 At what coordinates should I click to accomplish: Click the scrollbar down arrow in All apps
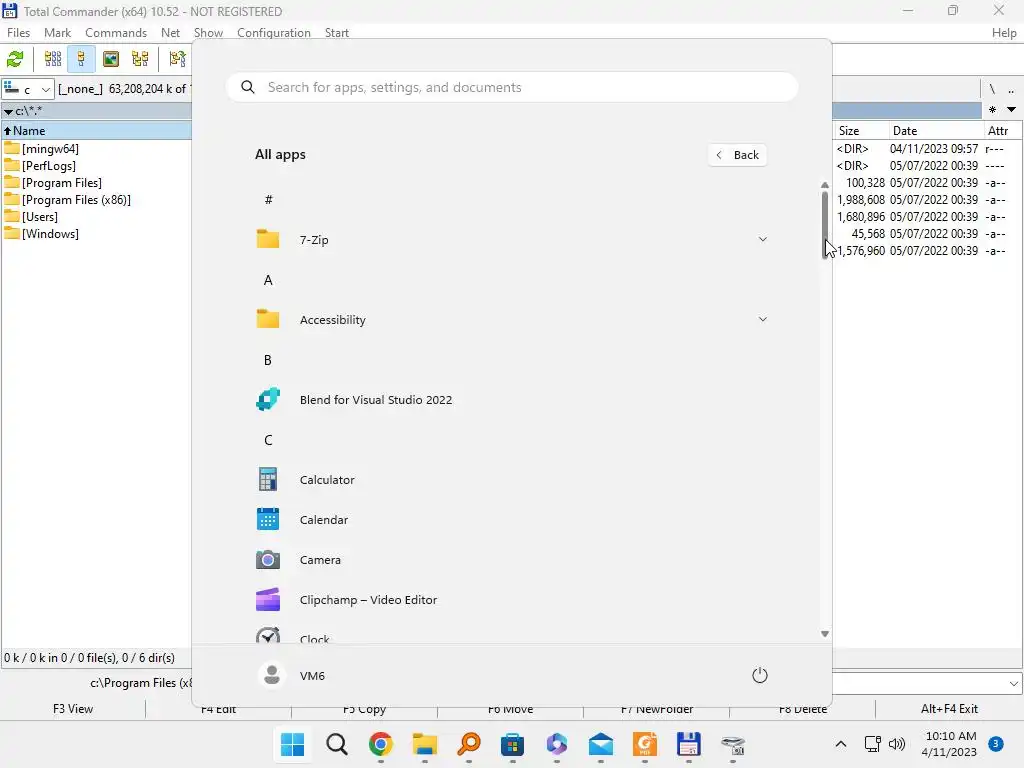point(825,633)
